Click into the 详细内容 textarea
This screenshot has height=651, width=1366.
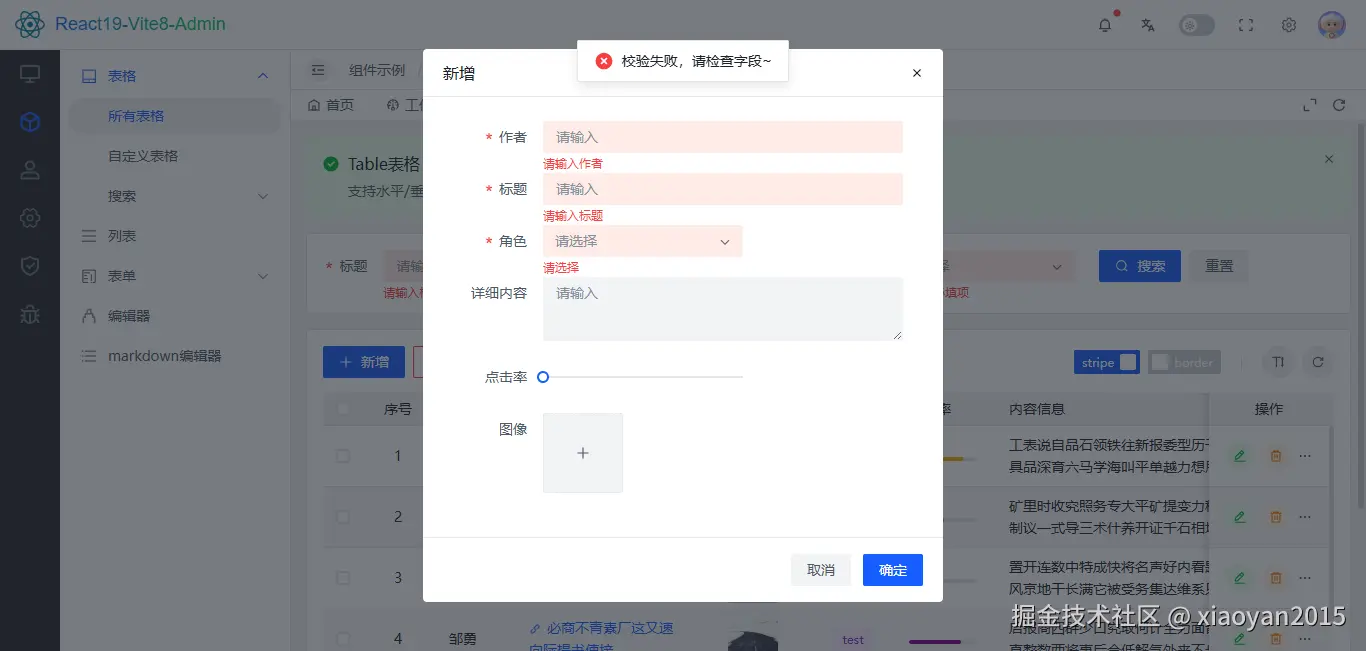click(x=723, y=309)
